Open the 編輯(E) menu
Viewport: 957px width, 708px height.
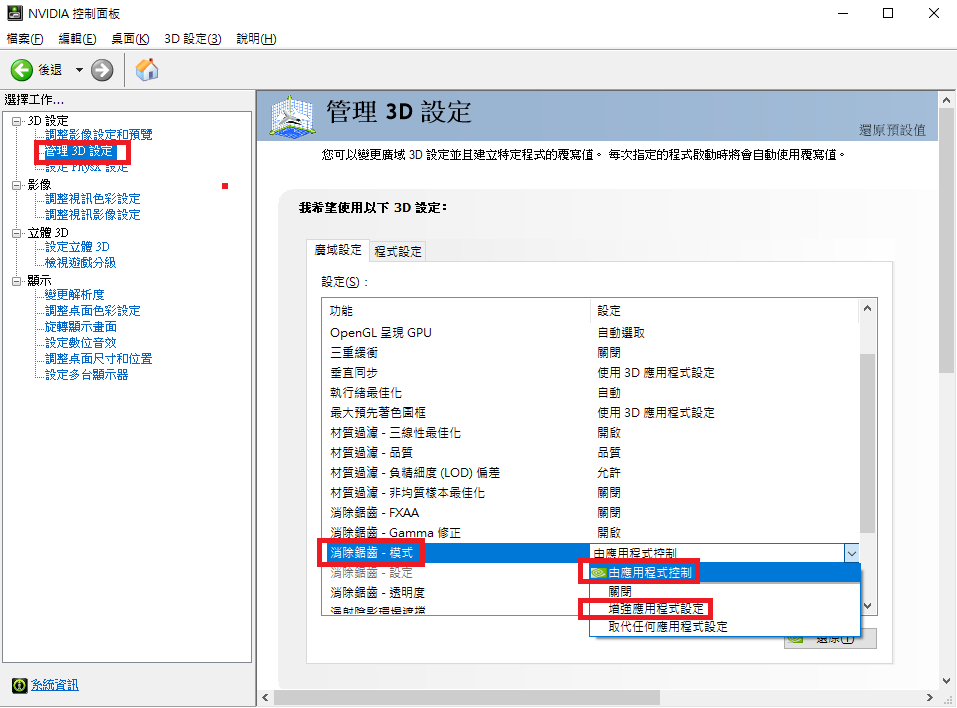[78, 39]
